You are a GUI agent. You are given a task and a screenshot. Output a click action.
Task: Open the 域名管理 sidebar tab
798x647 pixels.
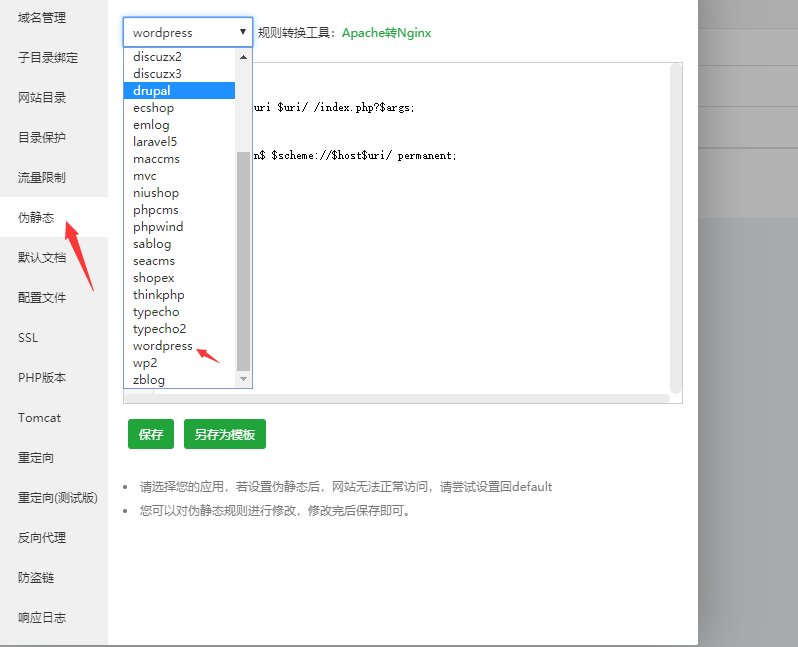[x=53, y=18]
